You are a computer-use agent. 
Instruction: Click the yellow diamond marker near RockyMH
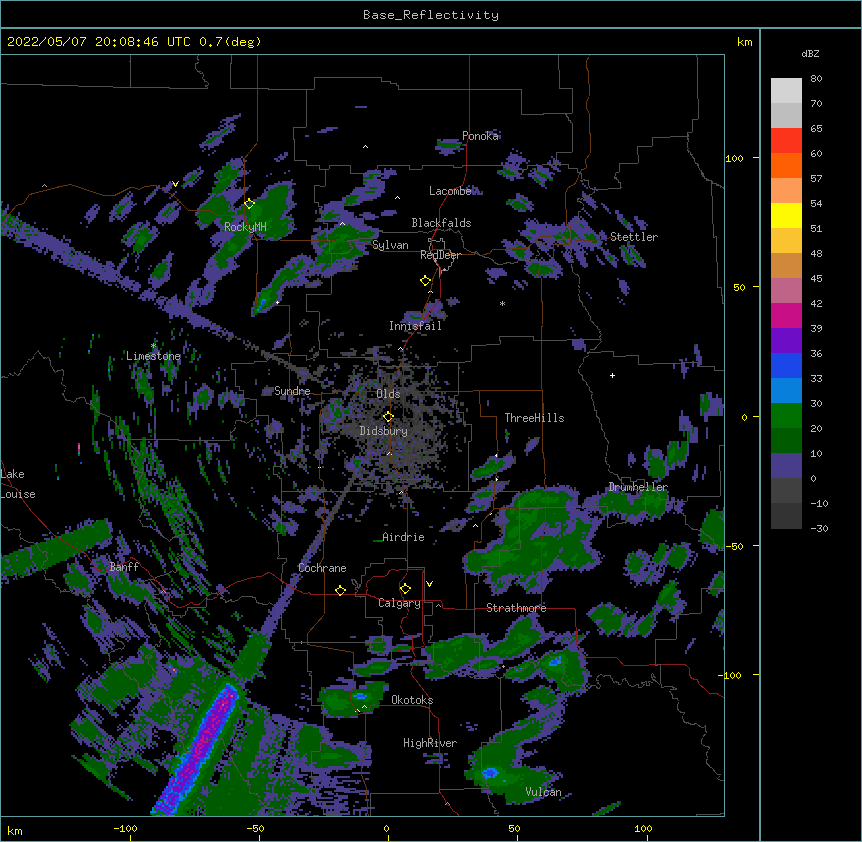click(250, 204)
